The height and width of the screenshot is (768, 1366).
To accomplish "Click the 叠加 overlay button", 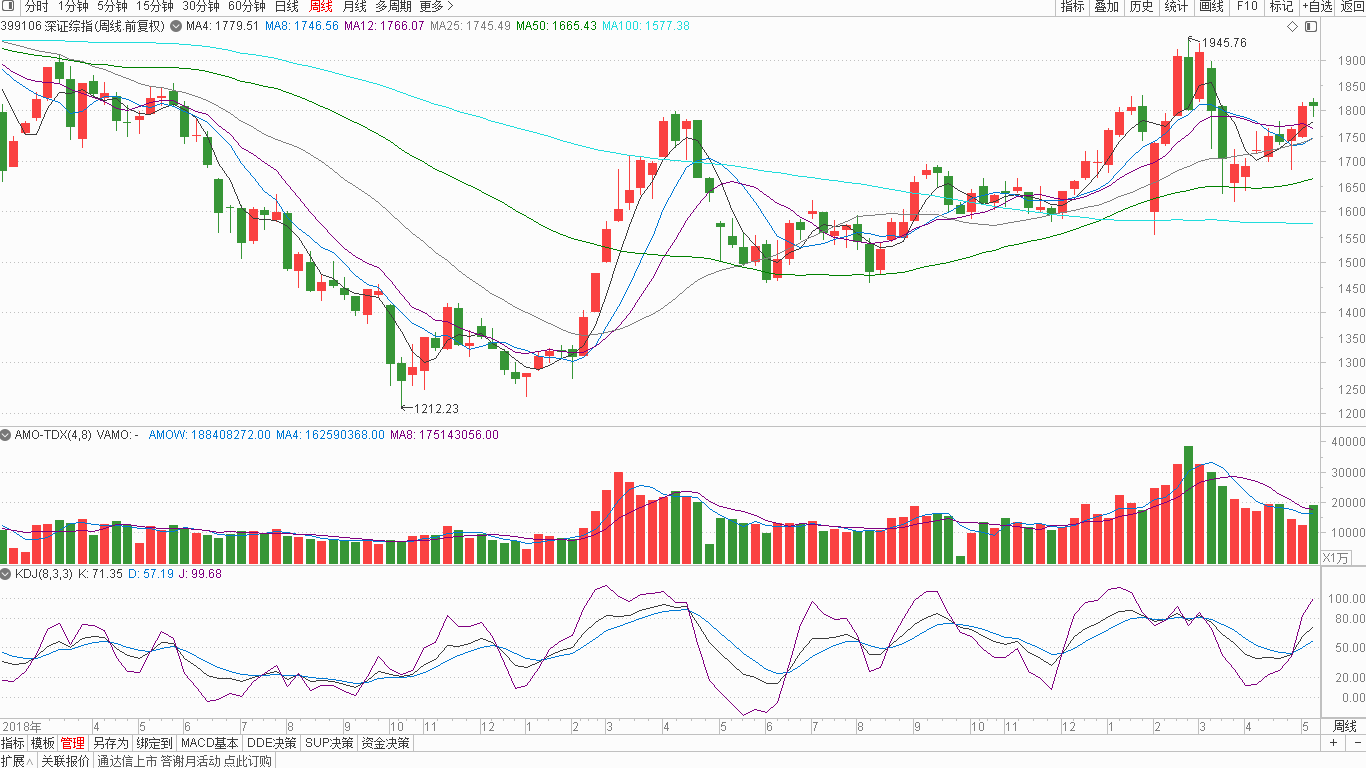I will click(x=1106, y=6).
